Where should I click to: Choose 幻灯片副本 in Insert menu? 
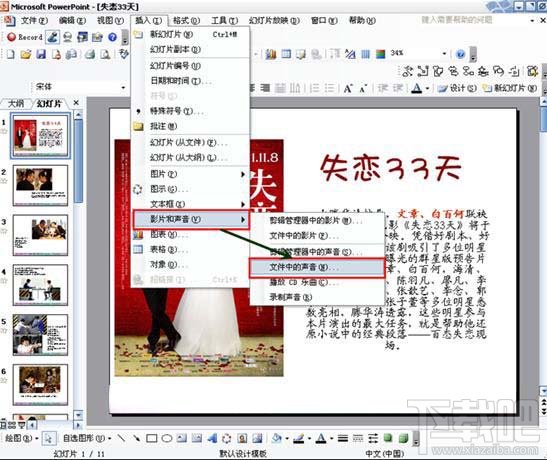coord(190,50)
